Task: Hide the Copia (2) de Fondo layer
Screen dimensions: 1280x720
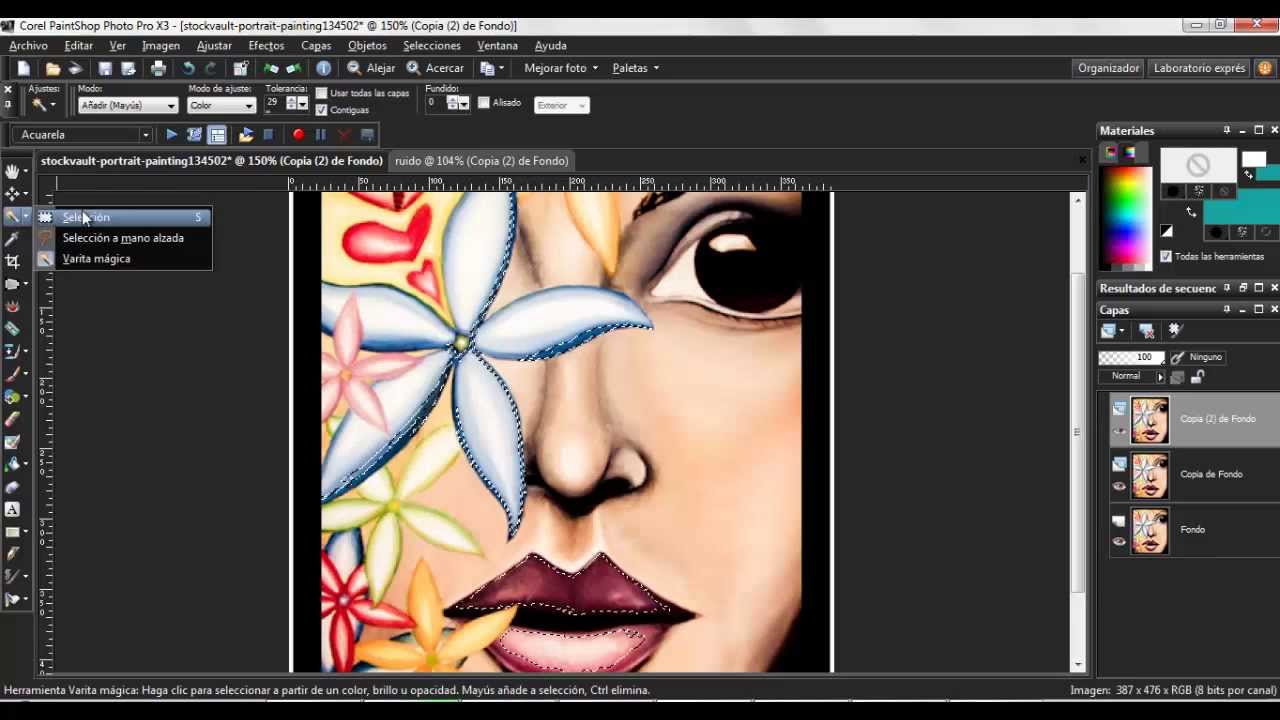Action: pyautogui.click(x=1119, y=432)
